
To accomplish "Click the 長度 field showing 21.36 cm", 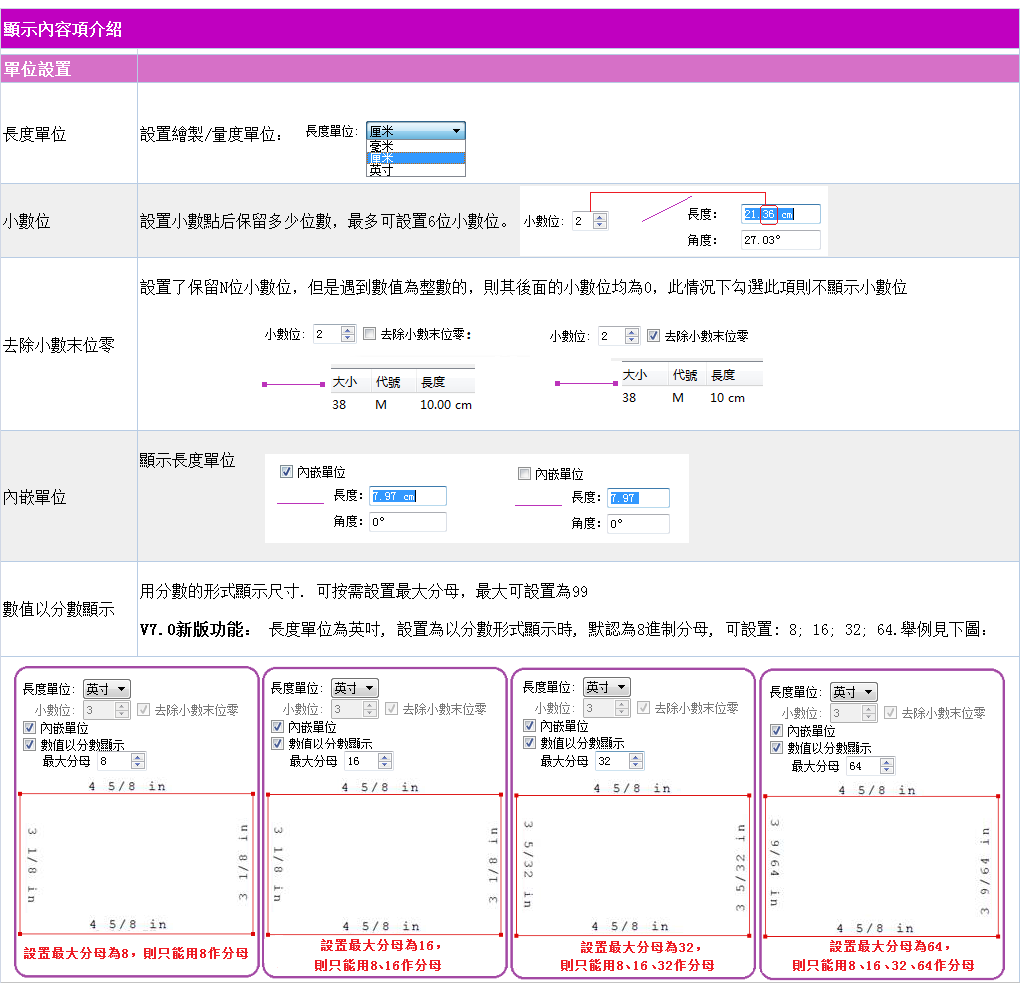I will (781, 214).
